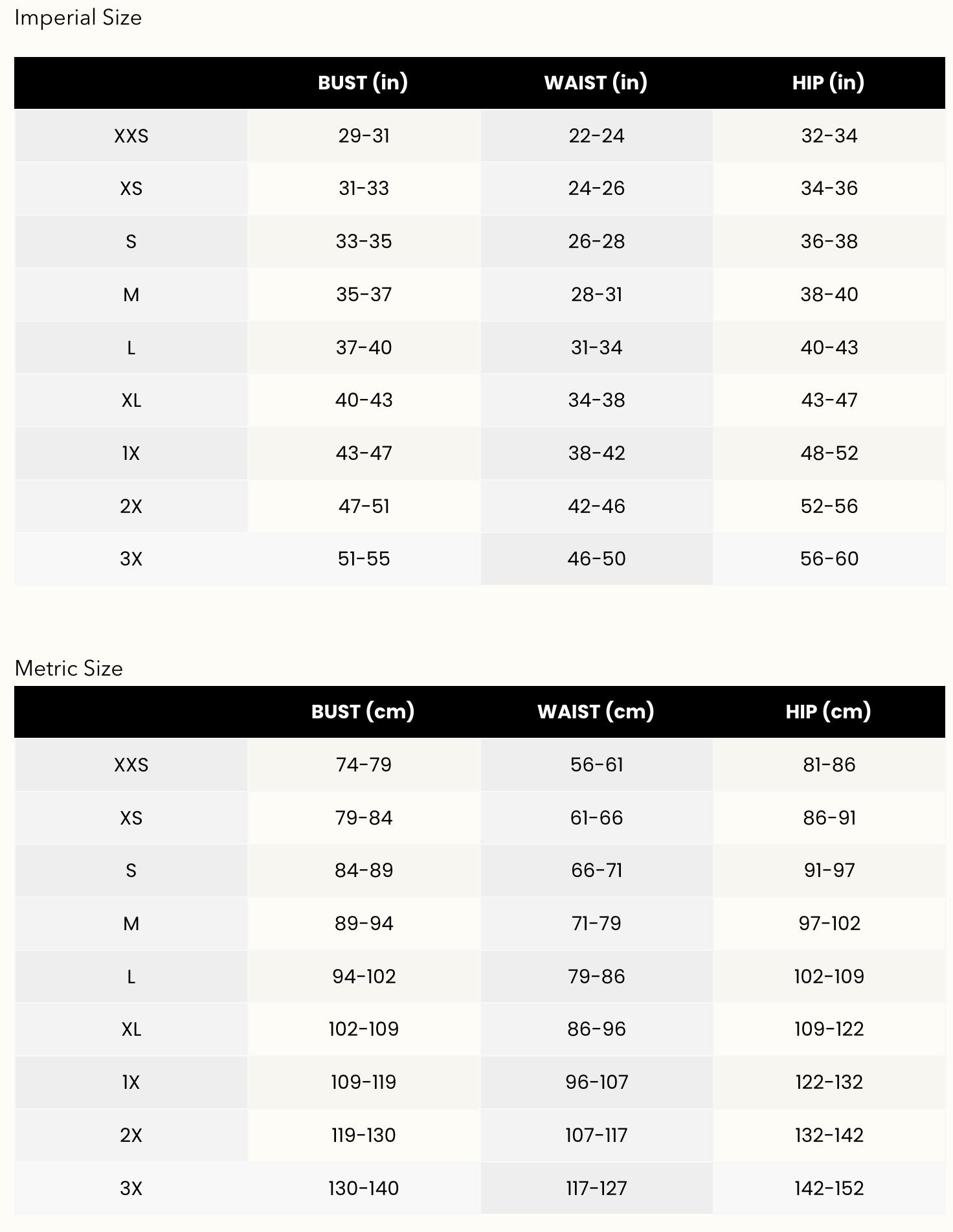
Task: Select the 3X row label in metric table
Action: [x=131, y=1189]
